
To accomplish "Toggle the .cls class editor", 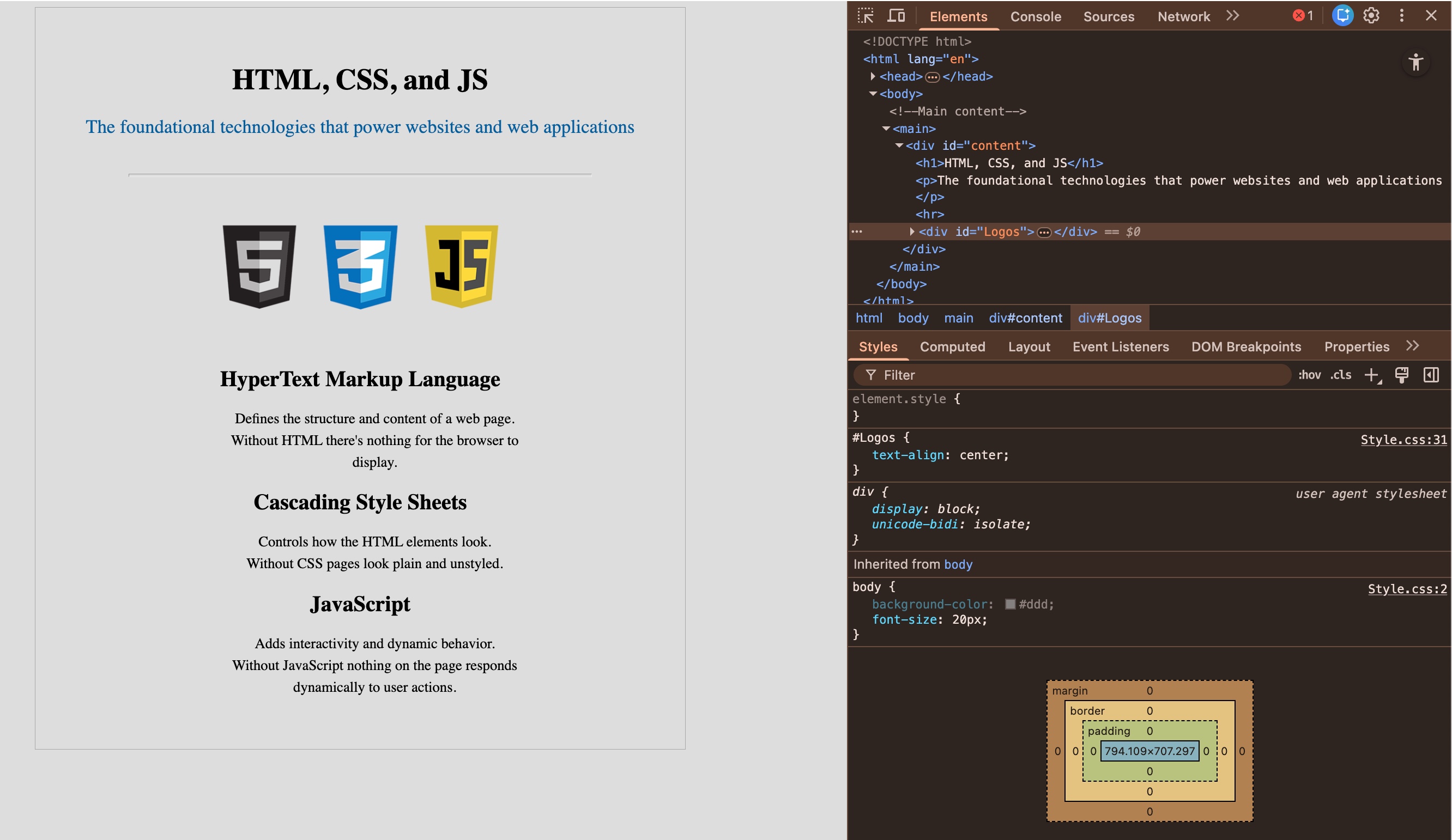I will pos(1341,375).
